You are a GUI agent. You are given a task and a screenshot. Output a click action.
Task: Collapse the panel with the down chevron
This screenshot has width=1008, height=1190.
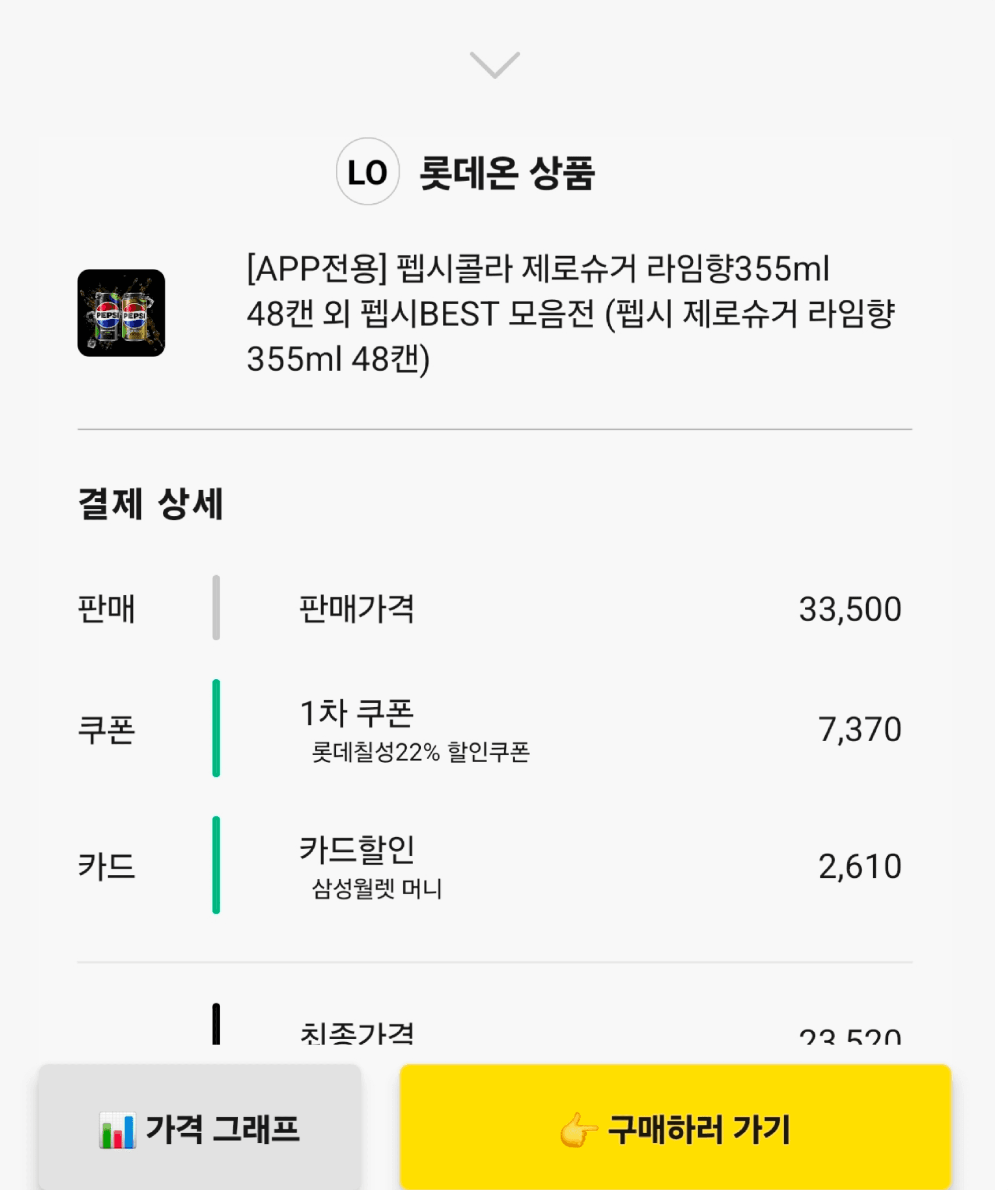click(x=495, y=65)
